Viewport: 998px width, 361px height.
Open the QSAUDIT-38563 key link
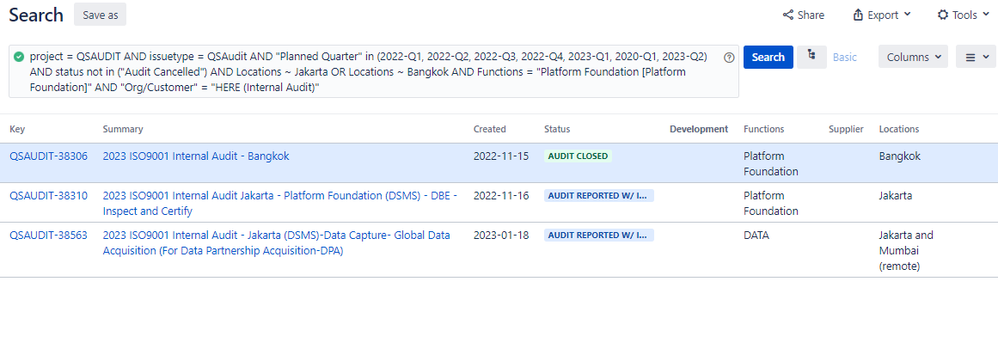pos(48,235)
